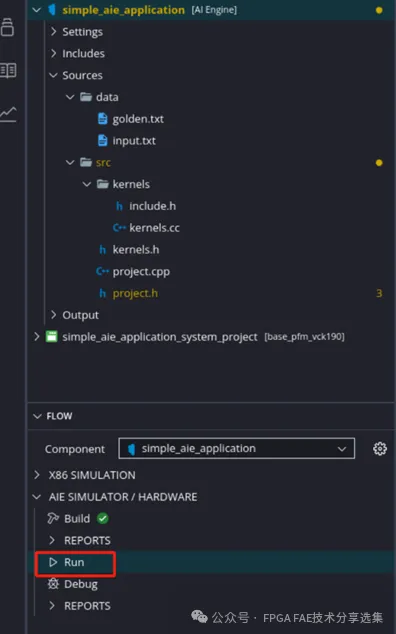Click the Run play icon

[53, 562]
